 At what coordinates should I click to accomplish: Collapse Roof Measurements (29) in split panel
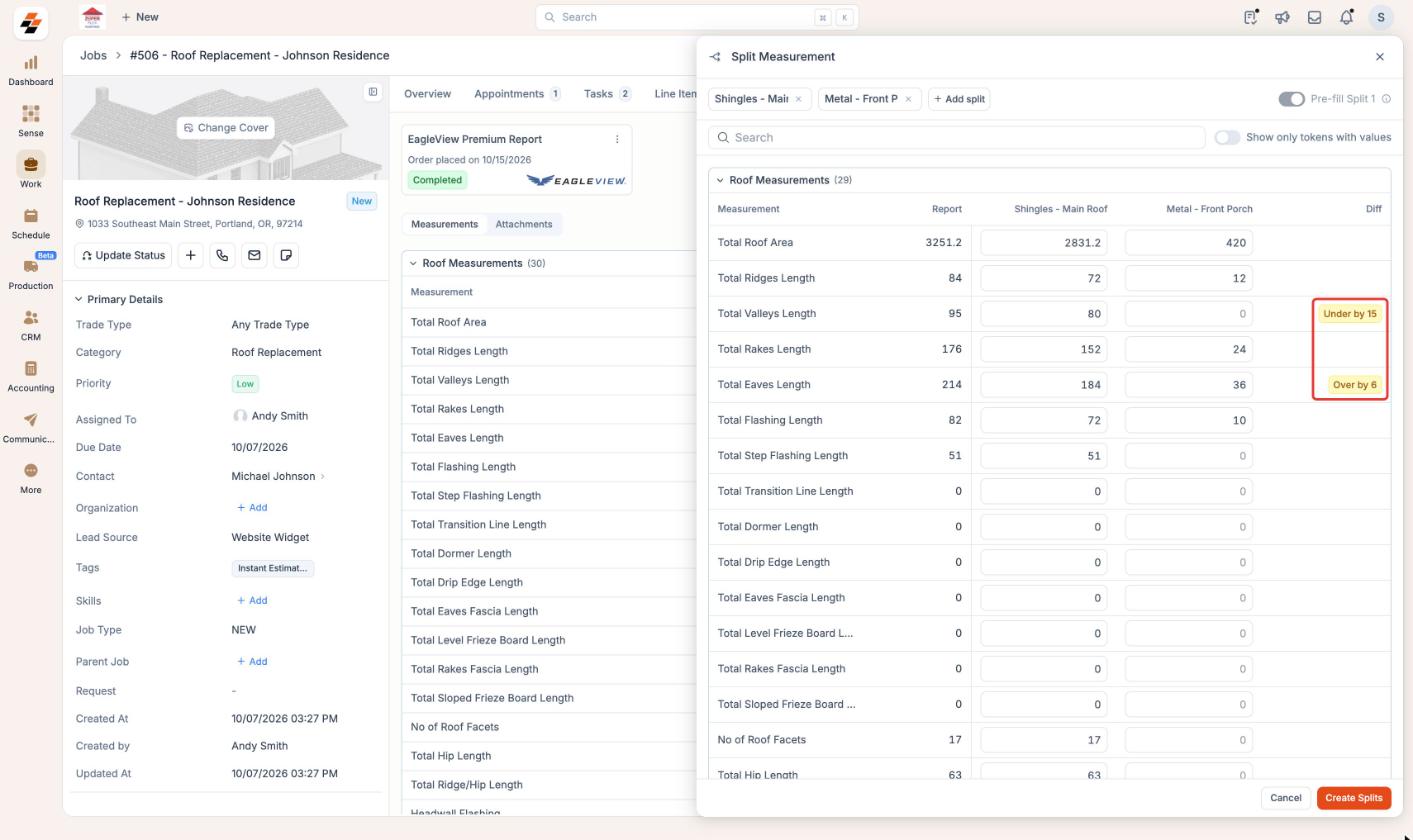coord(718,180)
